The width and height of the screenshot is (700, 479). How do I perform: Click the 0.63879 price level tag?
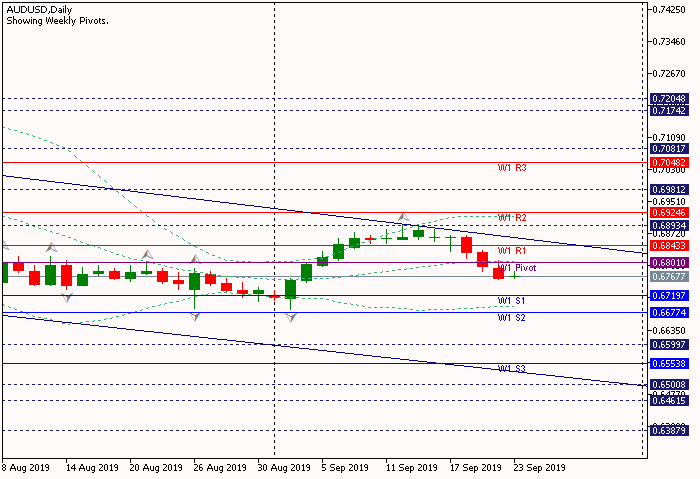668,430
